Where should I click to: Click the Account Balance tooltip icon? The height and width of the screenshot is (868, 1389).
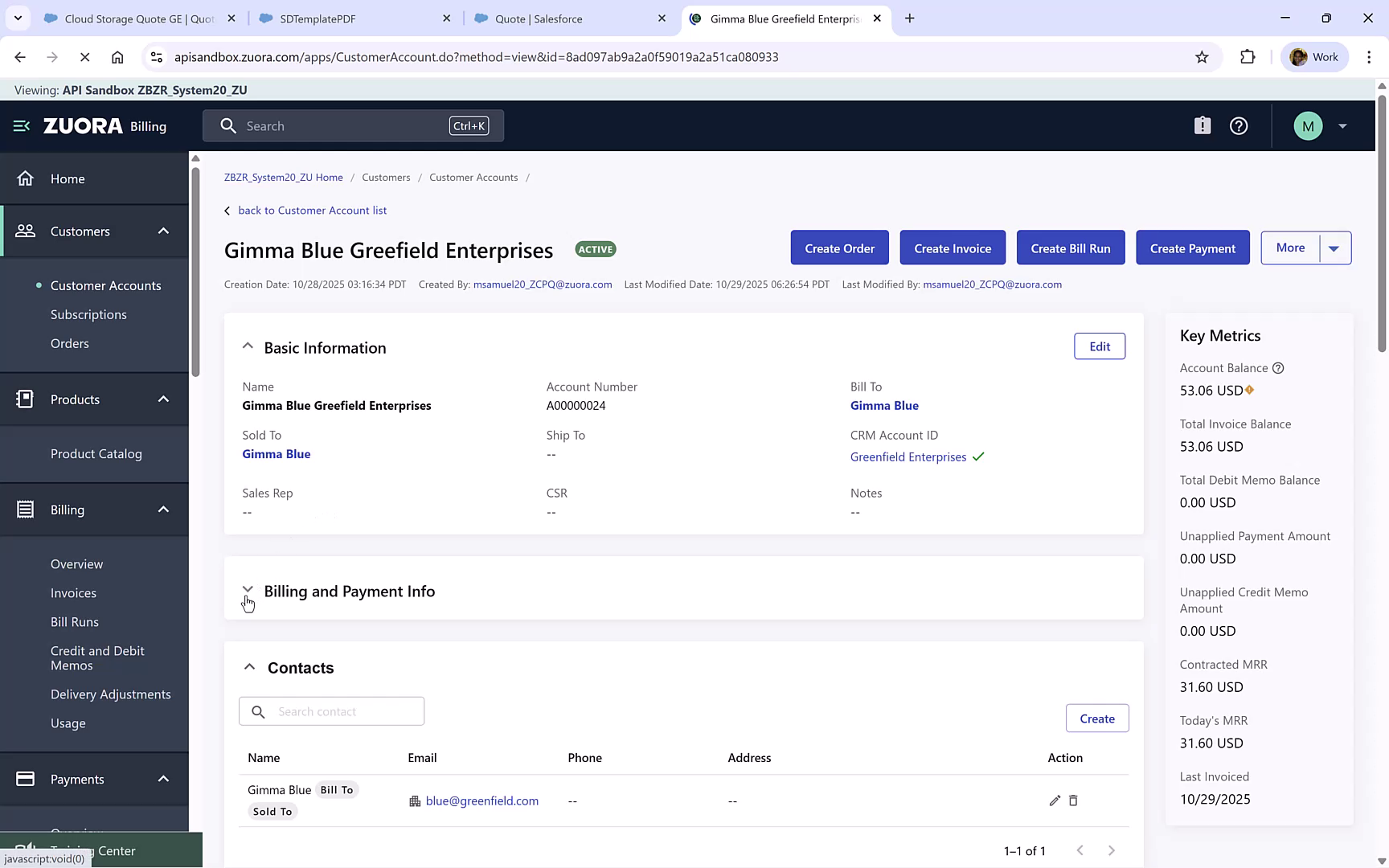(1278, 368)
